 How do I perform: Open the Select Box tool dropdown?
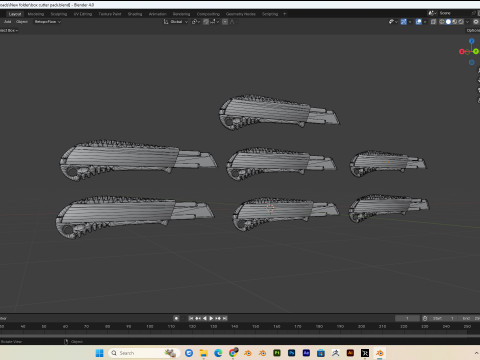[9, 30]
